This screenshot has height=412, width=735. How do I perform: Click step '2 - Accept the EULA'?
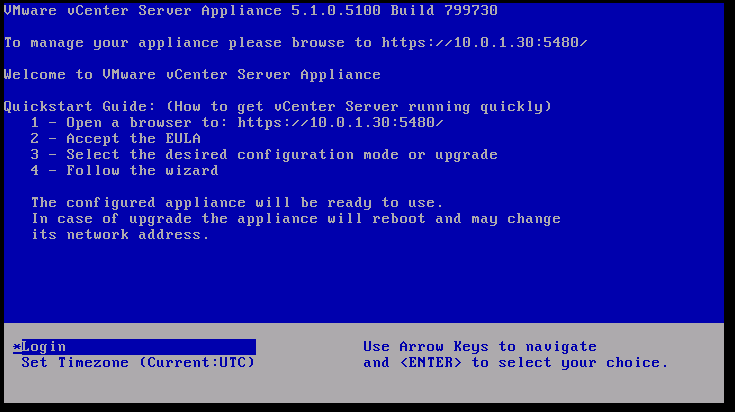coord(116,138)
